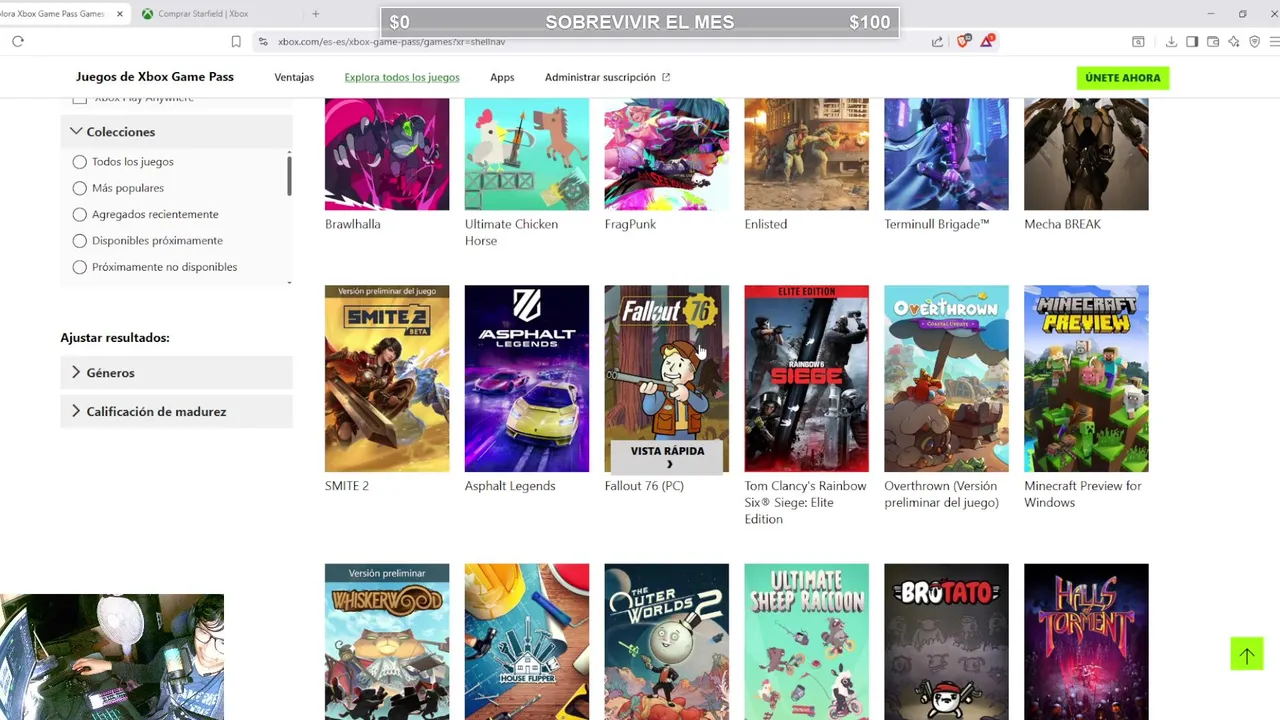Open the Ventajas menu item
The height and width of the screenshot is (720, 1280).
click(x=294, y=77)
